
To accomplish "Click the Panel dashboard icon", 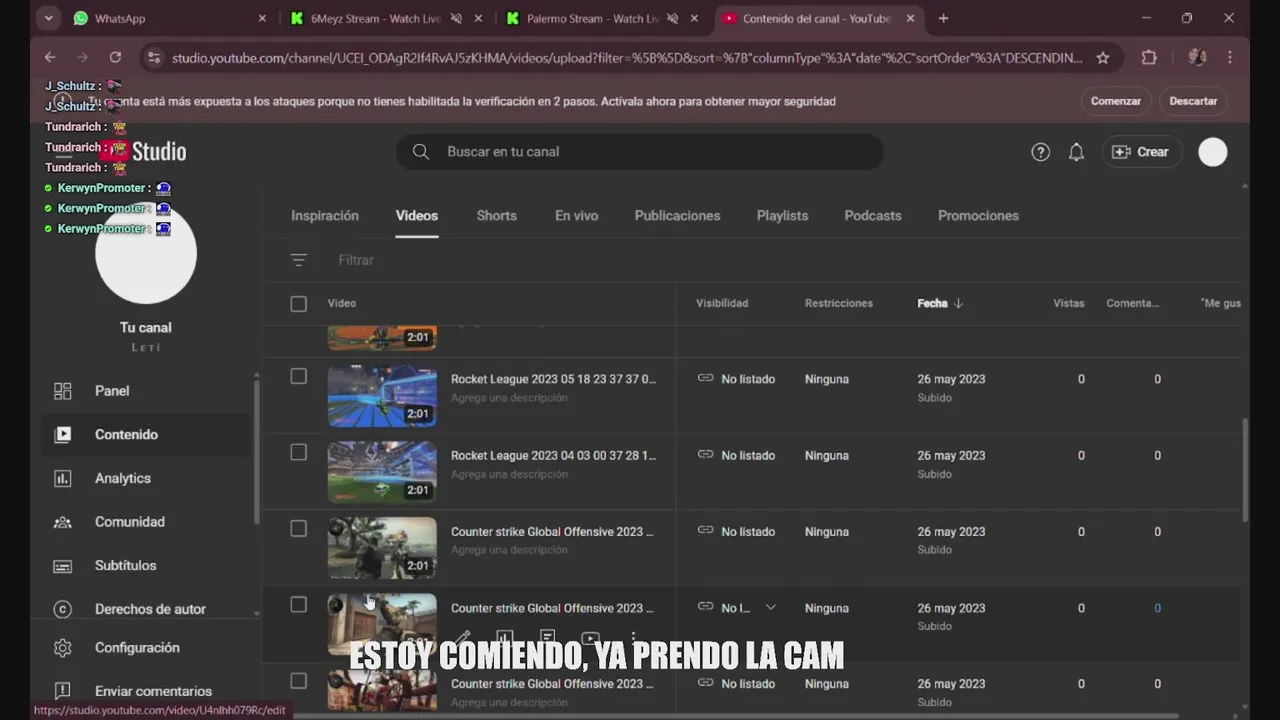I will click(x=62, y=391).
